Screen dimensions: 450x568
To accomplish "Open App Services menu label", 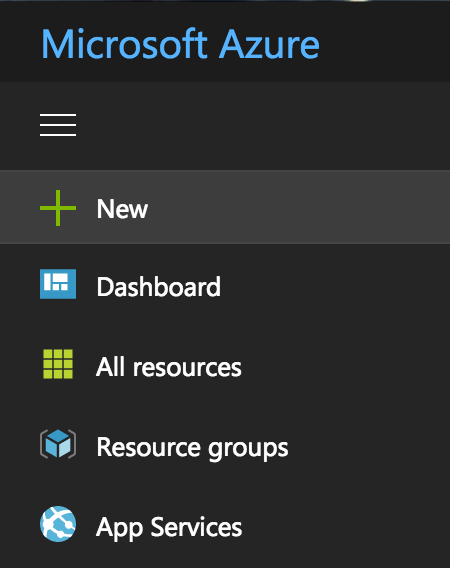I will point(169,528).
